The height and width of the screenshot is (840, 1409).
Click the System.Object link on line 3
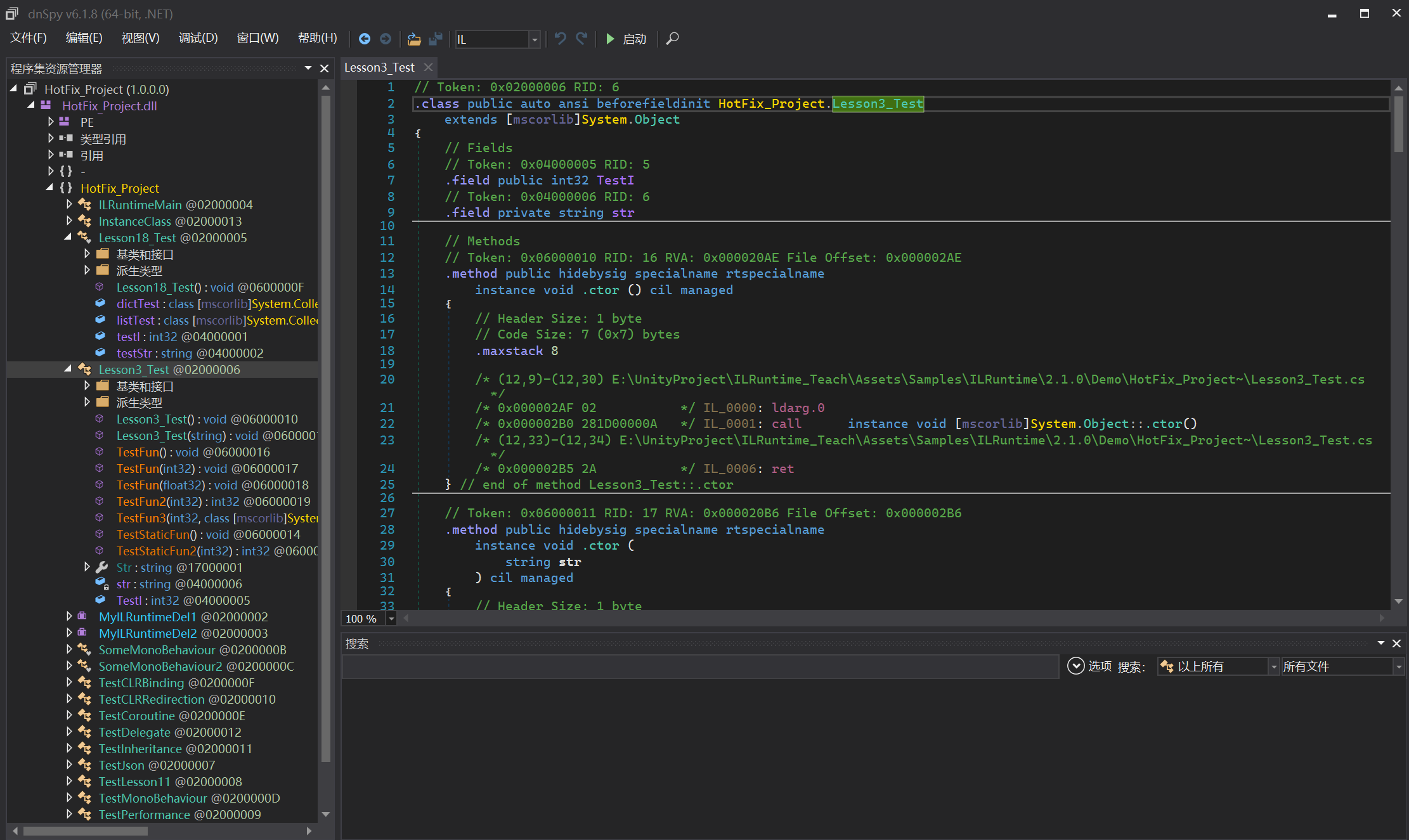[x=631, y=119]
